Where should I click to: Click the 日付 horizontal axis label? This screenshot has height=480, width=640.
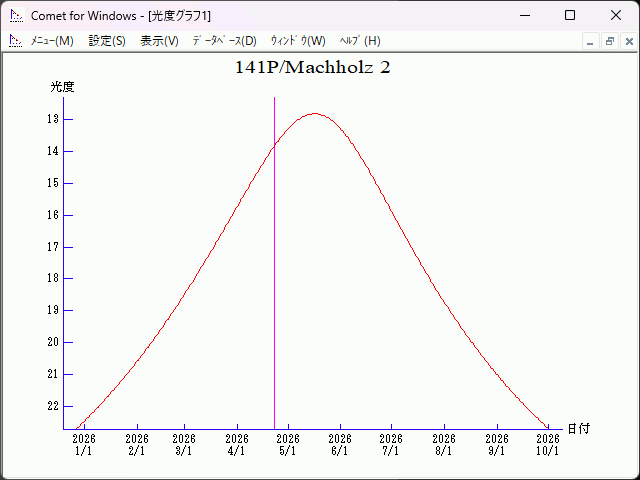578,429
